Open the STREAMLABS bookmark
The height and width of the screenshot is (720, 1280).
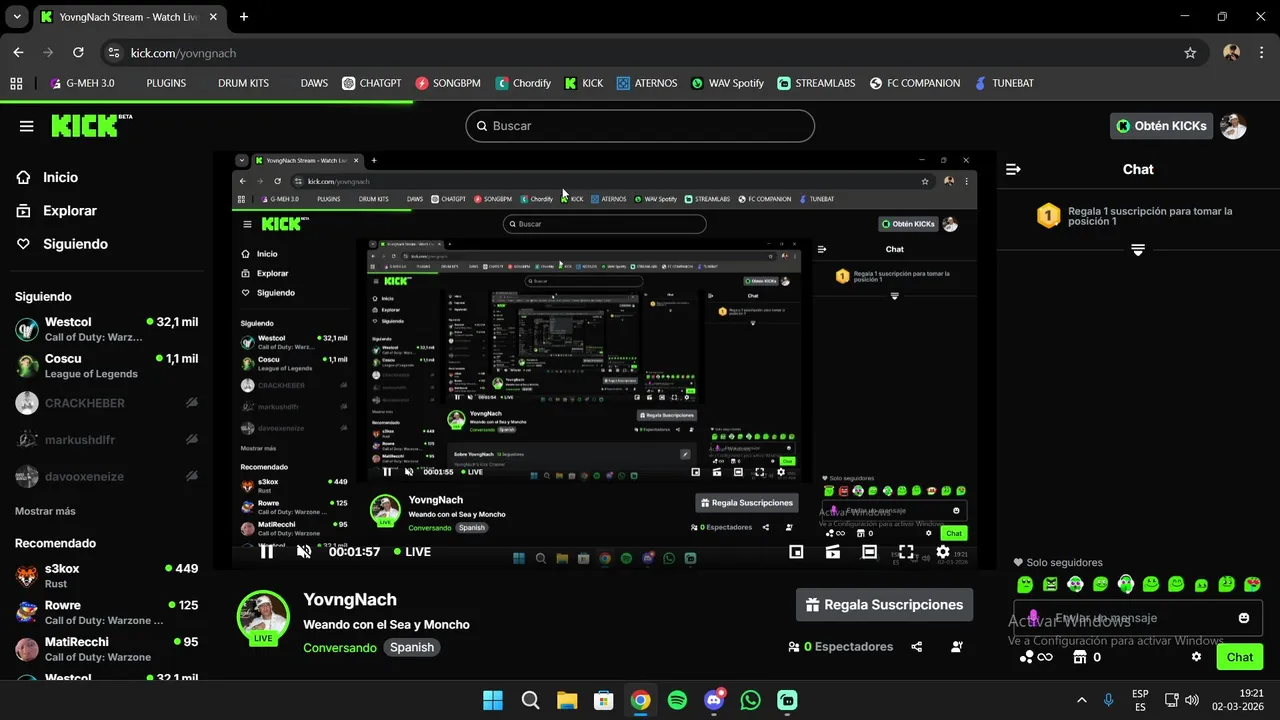point(816,83)
